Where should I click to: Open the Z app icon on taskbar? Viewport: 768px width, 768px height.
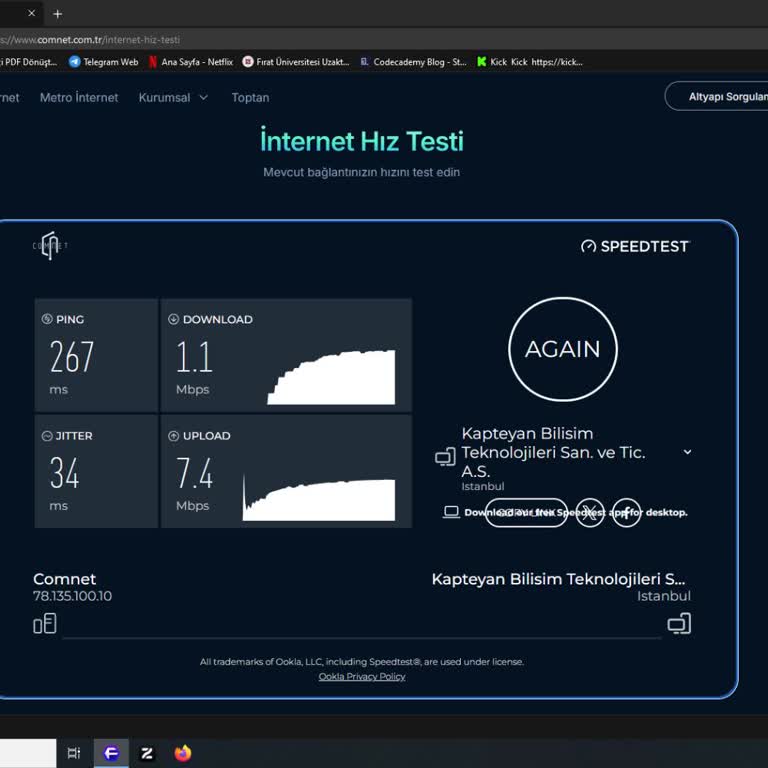click(x=146, y=753)
